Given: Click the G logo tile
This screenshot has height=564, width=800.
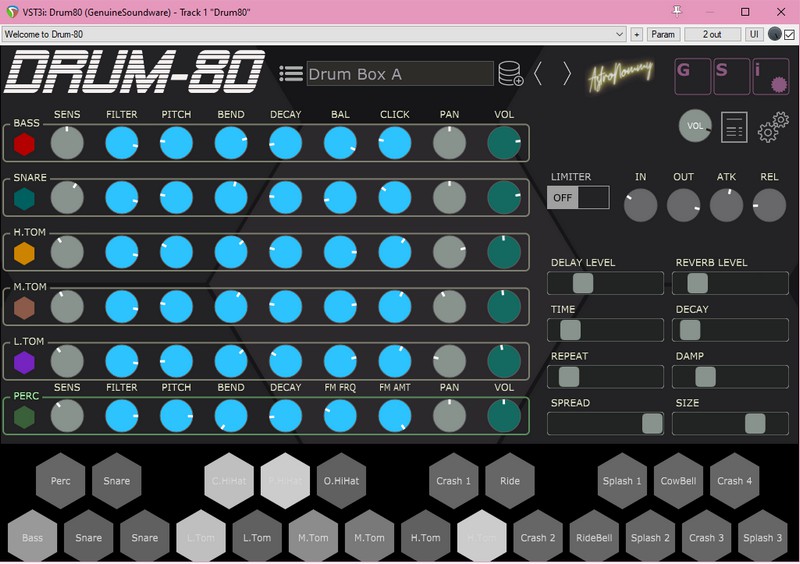Looking at the screenshot, I should (692, 77).
